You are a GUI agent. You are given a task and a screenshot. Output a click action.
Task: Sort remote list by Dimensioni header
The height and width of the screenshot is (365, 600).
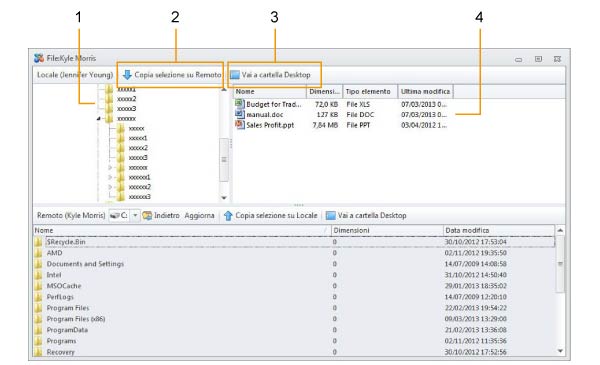point(386,230)
